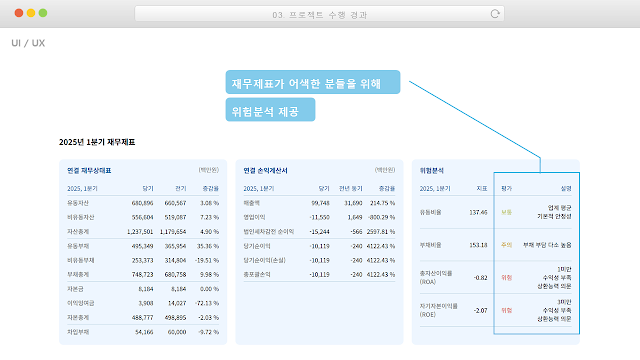Click the 부채총계 value 748,723
Screen dimensions: 640x360
click(x=142, y=274)
